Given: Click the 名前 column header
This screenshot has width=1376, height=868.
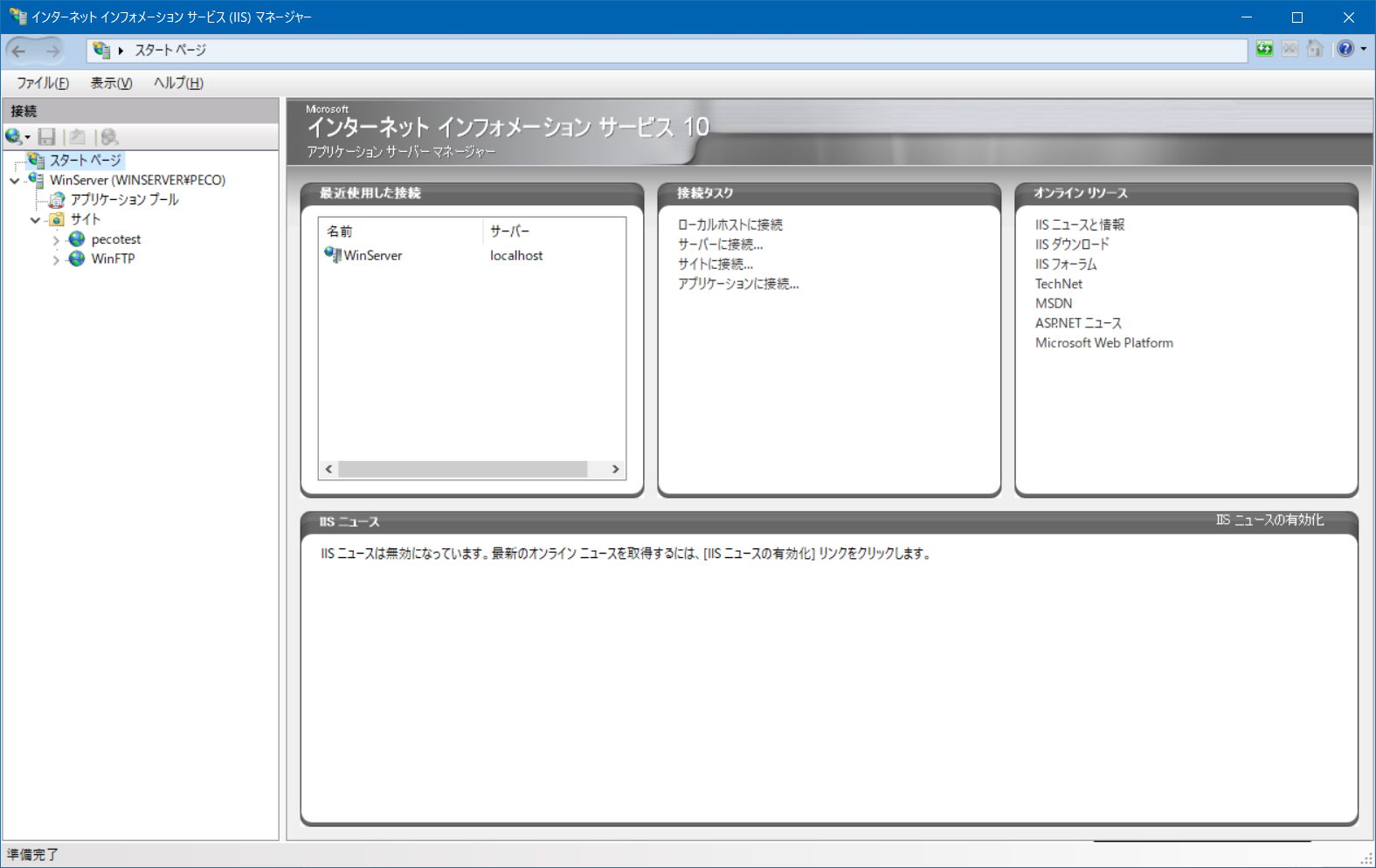Looking at the screenshot, I should click(x=401, y=231).
